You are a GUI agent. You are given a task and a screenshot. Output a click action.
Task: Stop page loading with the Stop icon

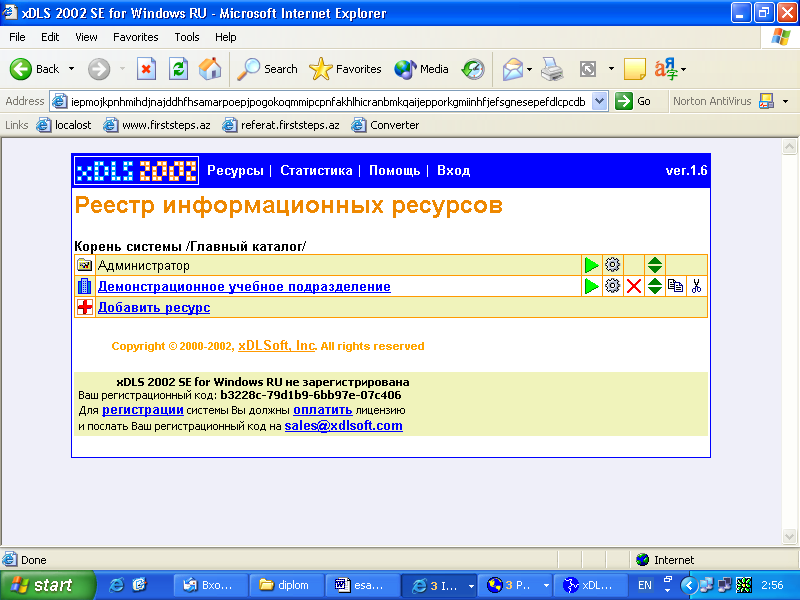(146, 69)
